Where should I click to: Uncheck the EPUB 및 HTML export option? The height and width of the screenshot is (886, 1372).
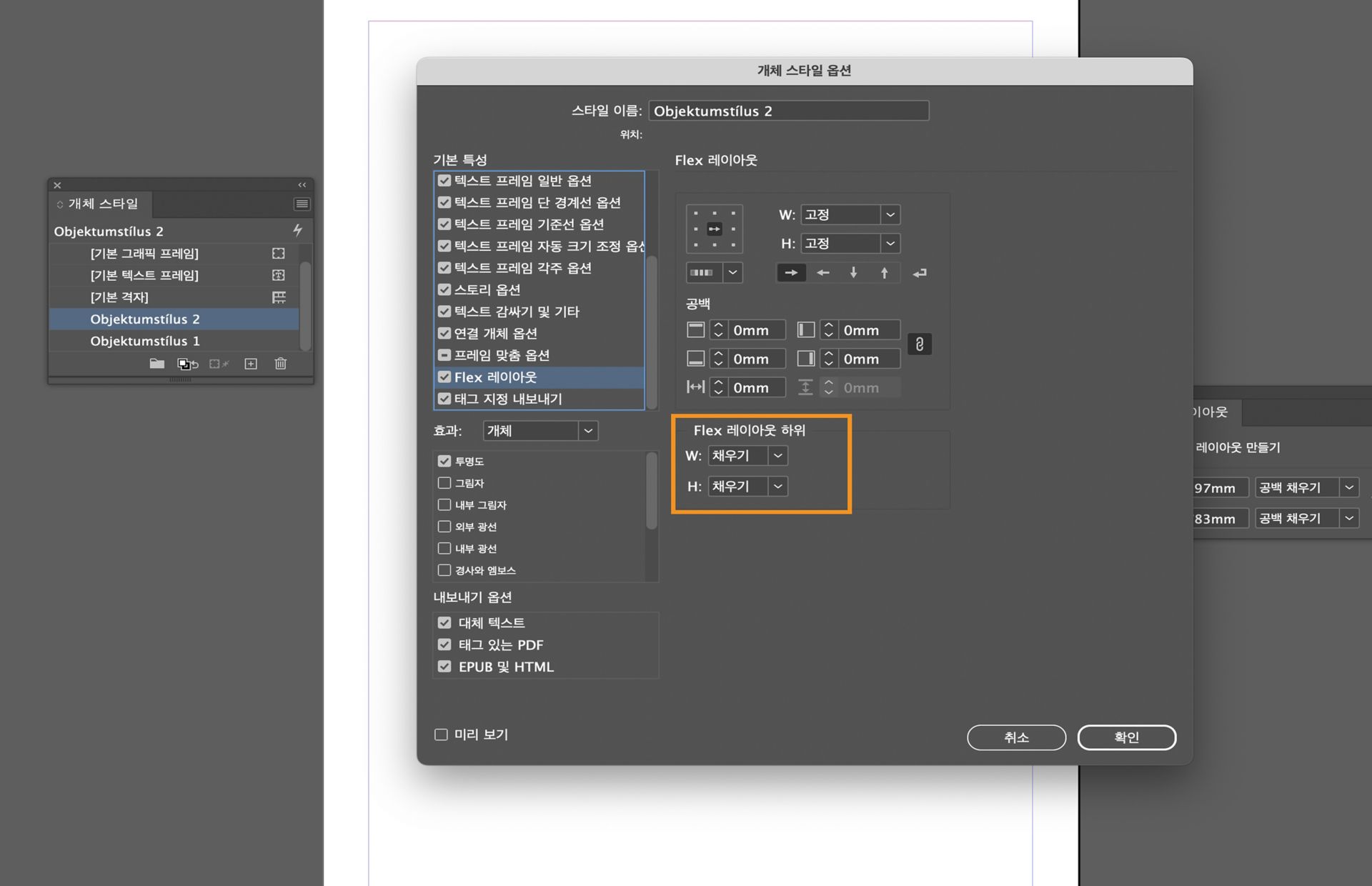point(443,666)
